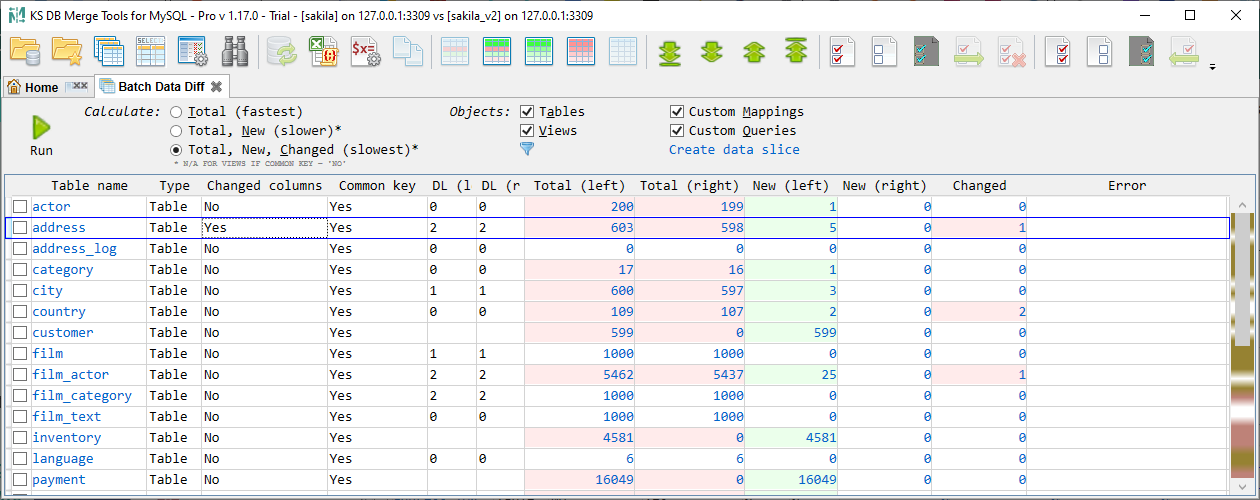This screenshot has width=1260, height=500.
Task: Go to previous difference green up arrows
Action: point(753,51)
